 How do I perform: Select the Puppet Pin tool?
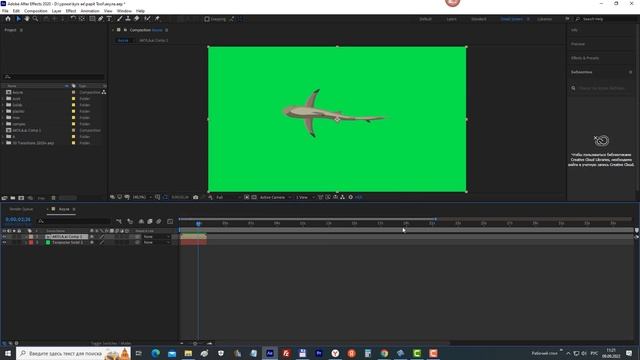[x=157, y=19]
